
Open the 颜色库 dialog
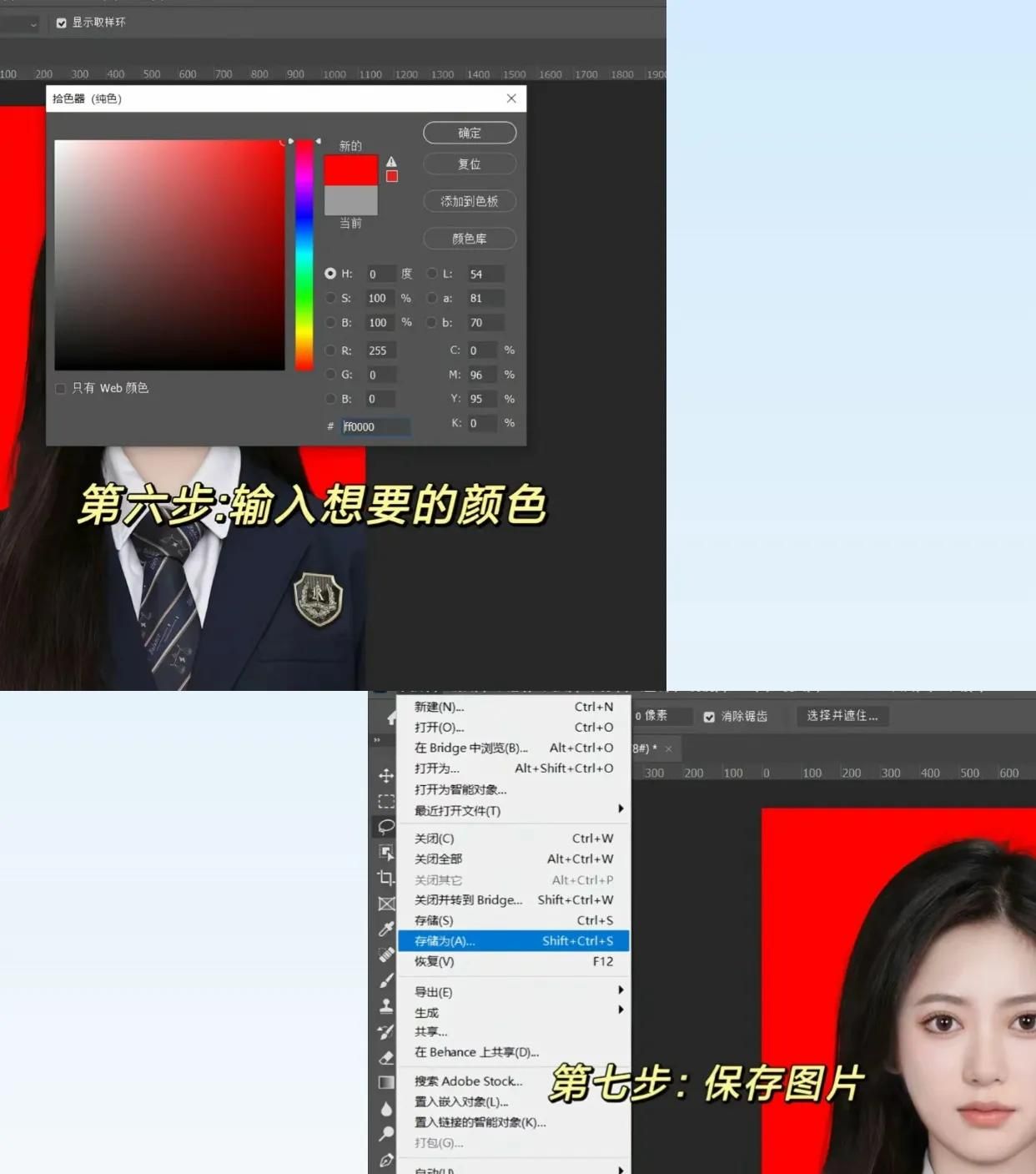pos(470,239)
